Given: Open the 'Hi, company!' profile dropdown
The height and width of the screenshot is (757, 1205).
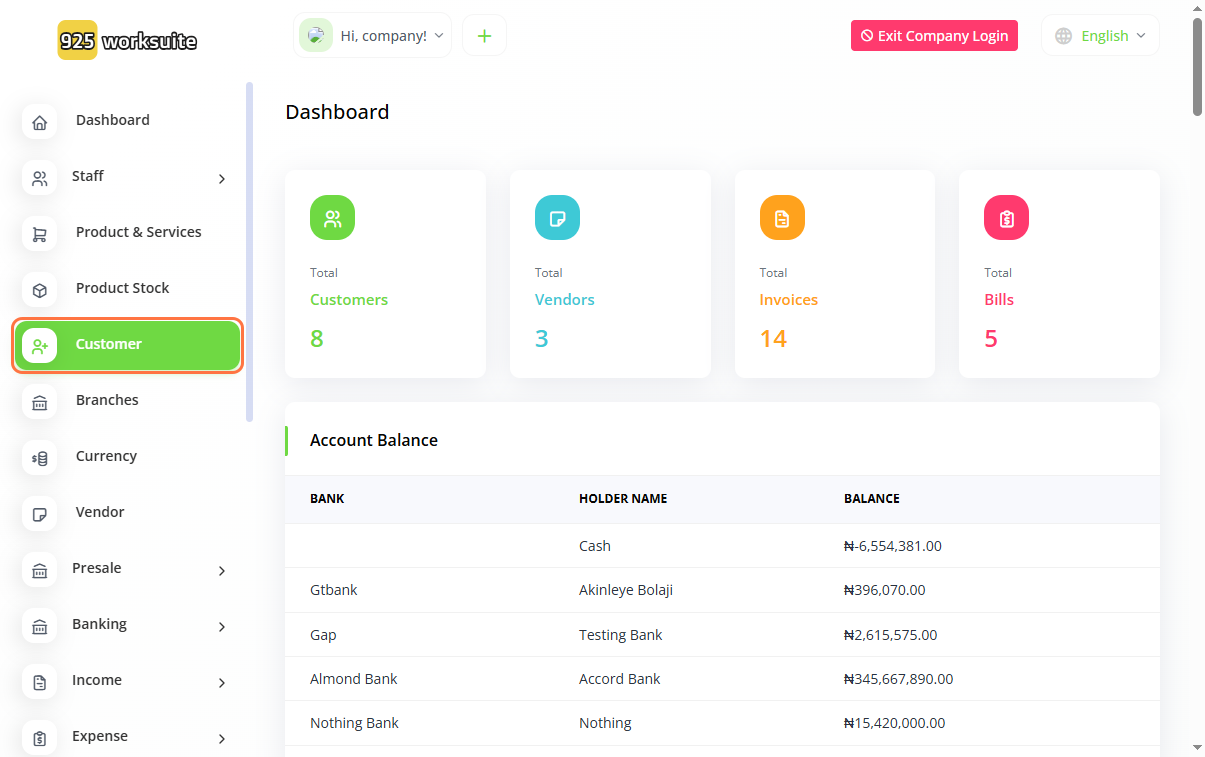Looking at the screenshot, I should click(x=373, y=36).
